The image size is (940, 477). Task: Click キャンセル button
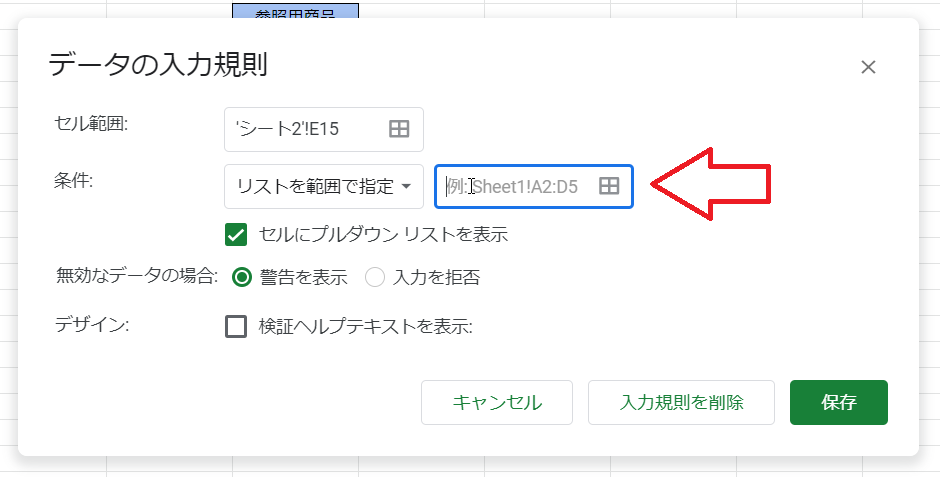click(497, 402)
